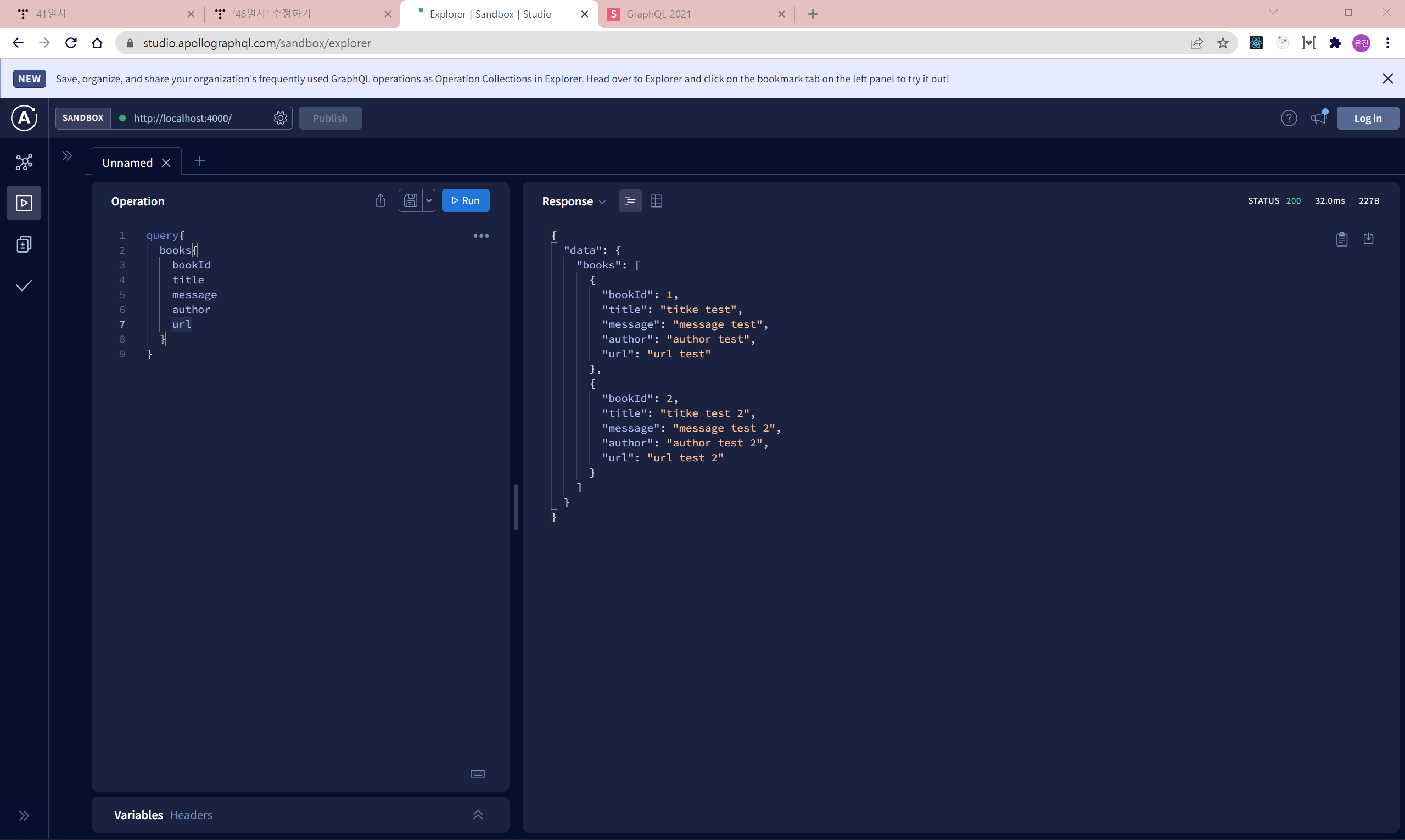Expand the Variables panel upward
Viewport: 1405px width, 840px height.
[477, 815]
